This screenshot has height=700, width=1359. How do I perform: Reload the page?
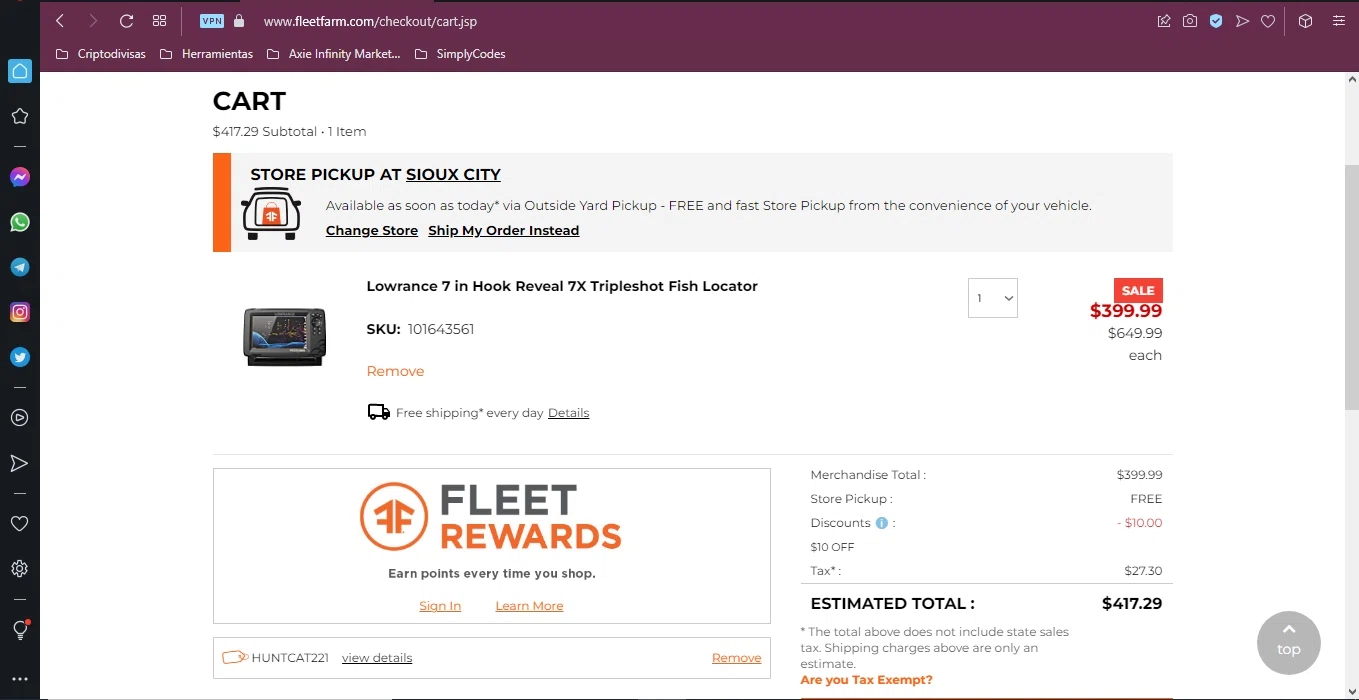pos(126,21)
